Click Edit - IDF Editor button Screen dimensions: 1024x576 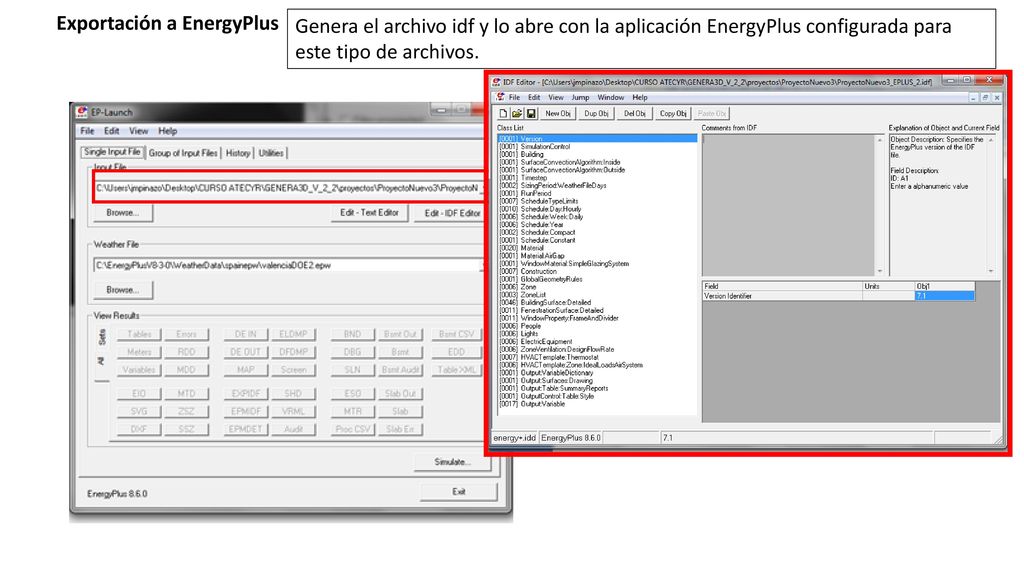pyautogui.click(x=451, y=213)
